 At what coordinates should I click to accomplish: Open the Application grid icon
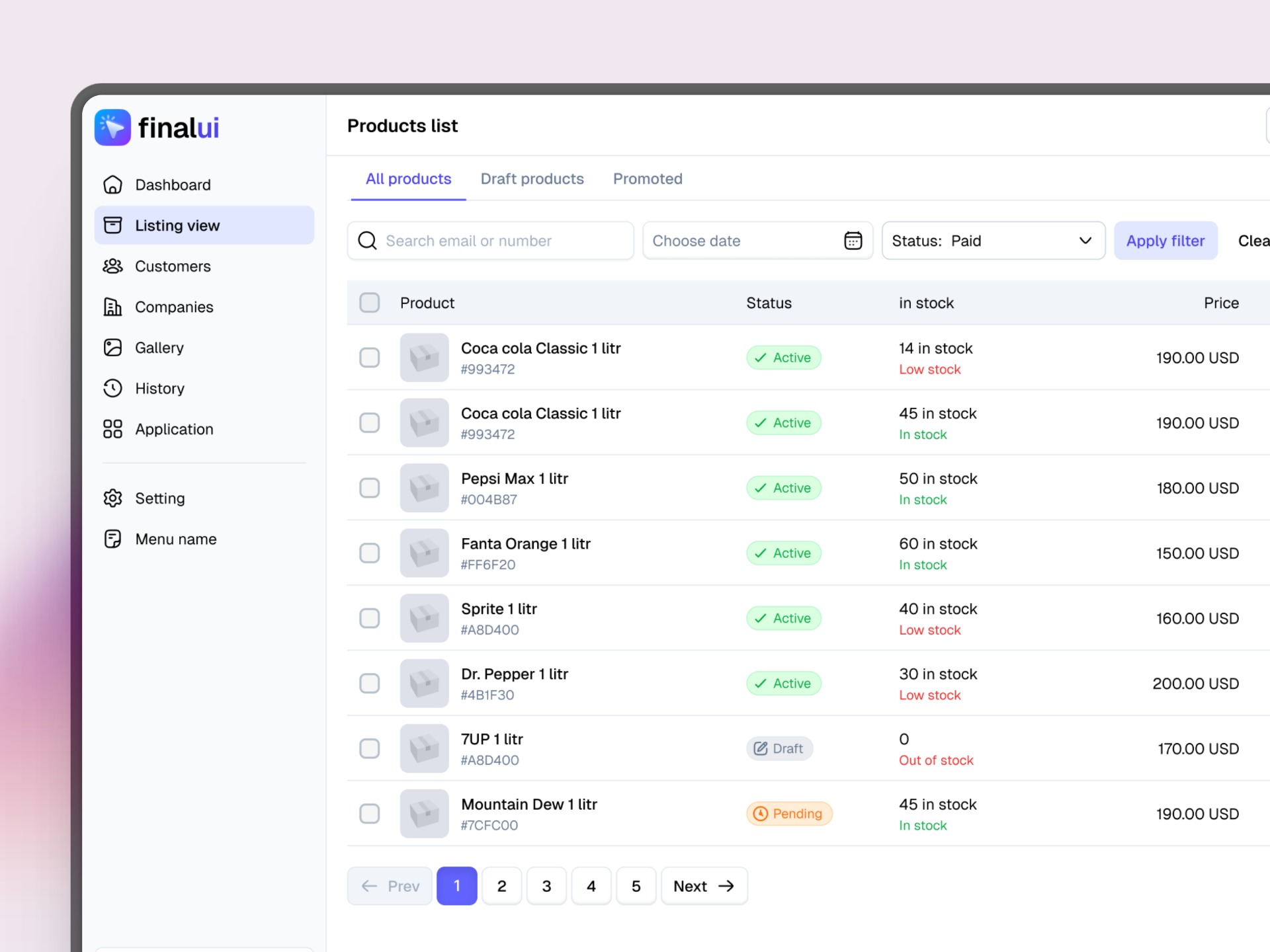pos(112,428)
